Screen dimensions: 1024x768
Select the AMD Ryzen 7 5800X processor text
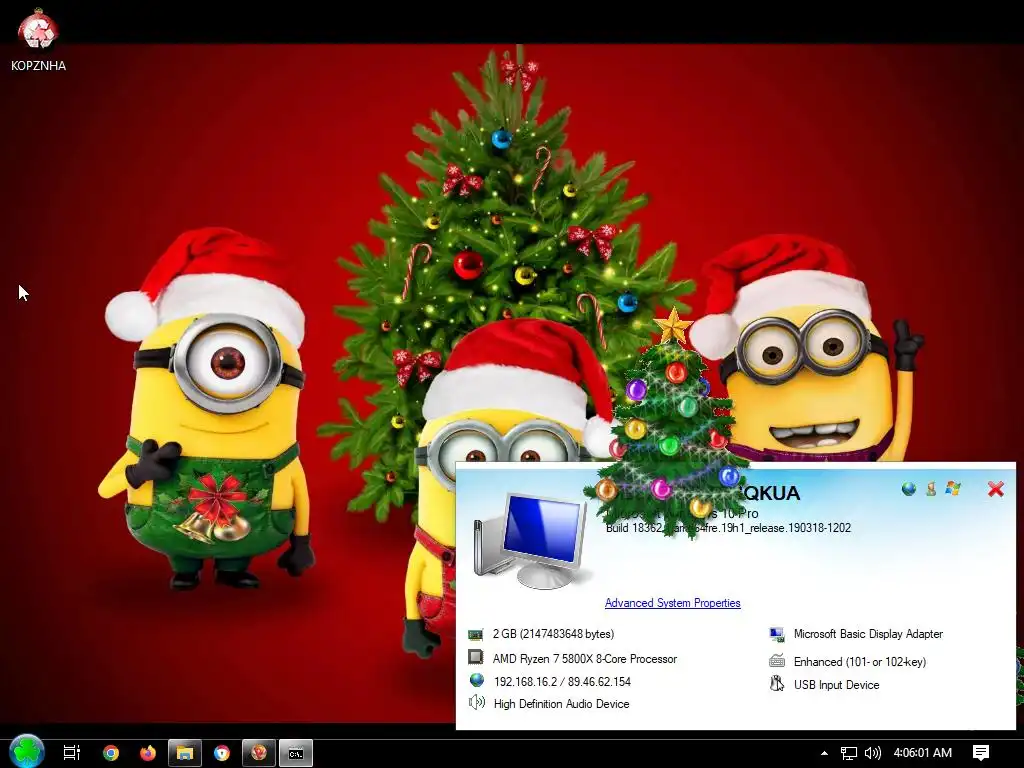tap(584, 659)
